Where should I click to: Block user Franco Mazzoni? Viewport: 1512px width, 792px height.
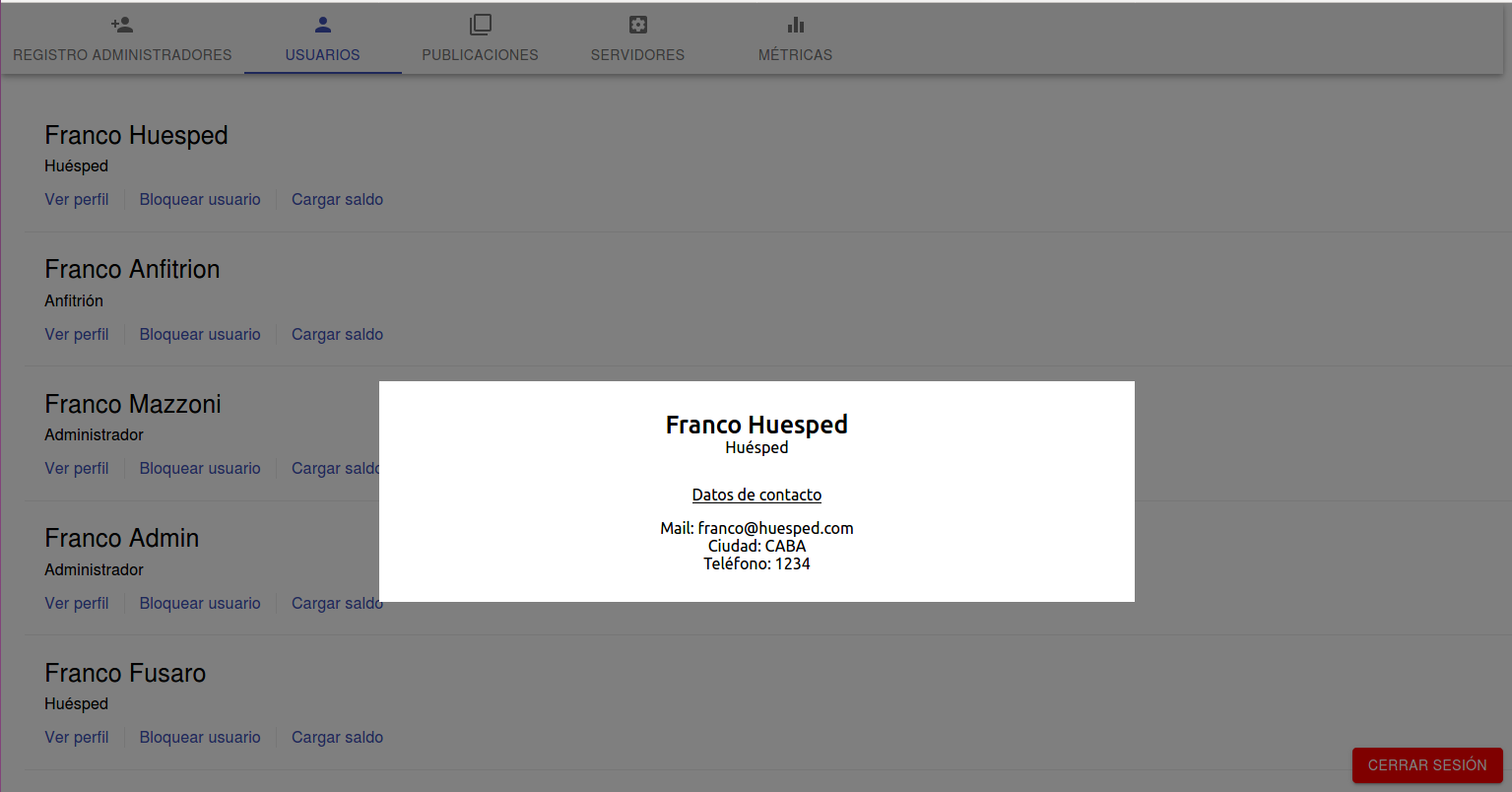pos(200,468)
